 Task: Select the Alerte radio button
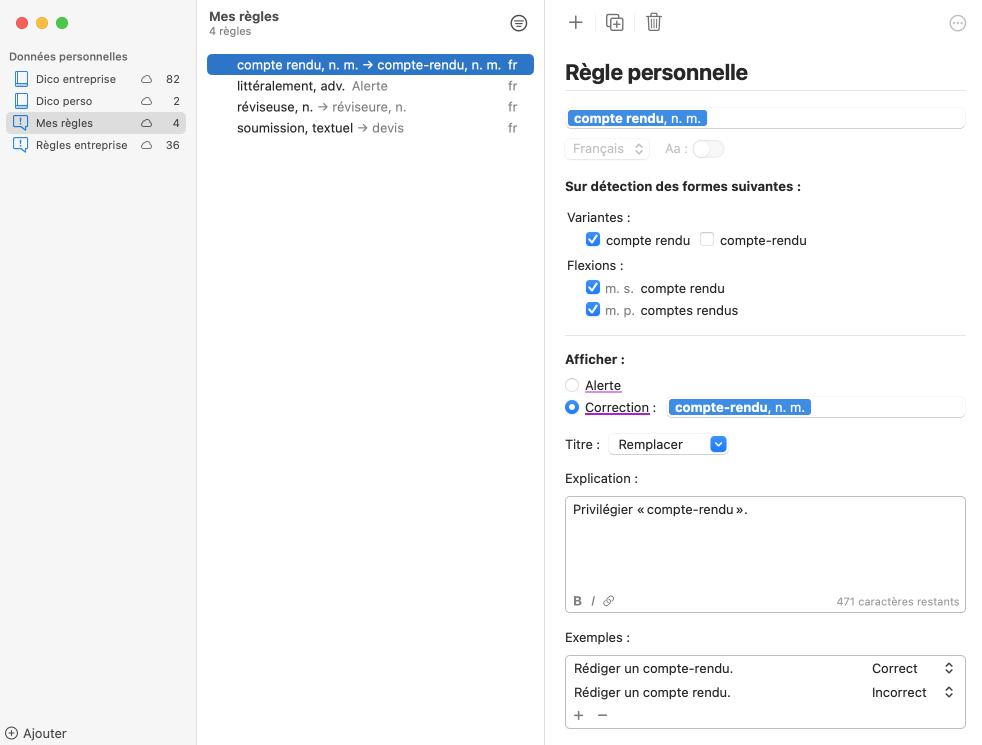(x=572, y=385)
